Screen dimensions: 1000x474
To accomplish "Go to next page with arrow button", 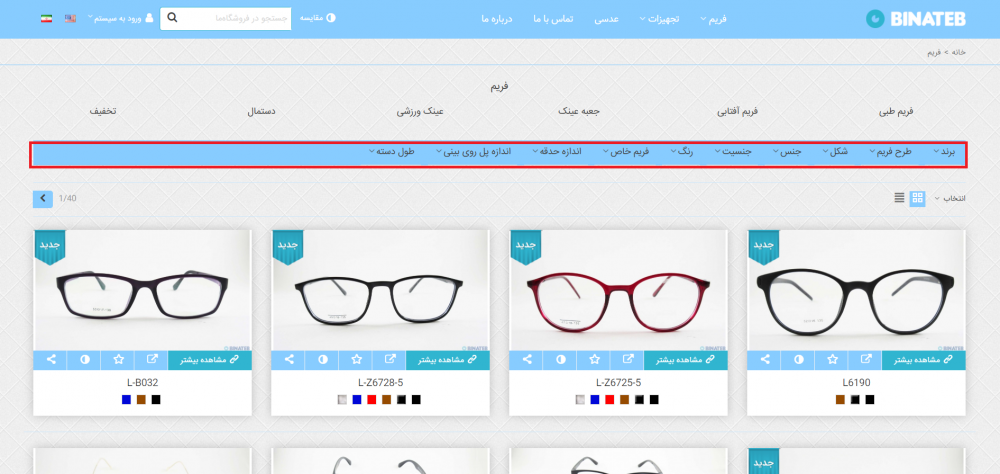I will click(x=43, y=198).
